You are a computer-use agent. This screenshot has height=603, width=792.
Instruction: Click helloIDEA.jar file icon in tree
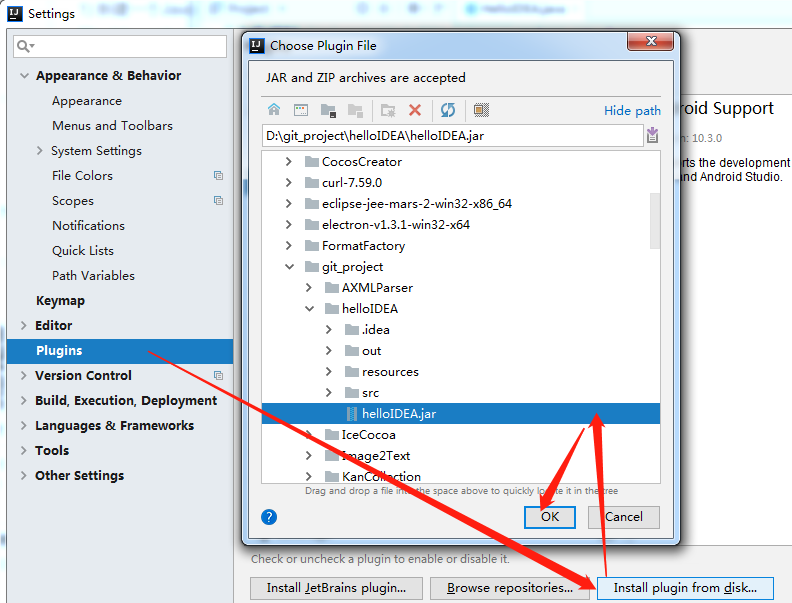[x=352, y=414]
